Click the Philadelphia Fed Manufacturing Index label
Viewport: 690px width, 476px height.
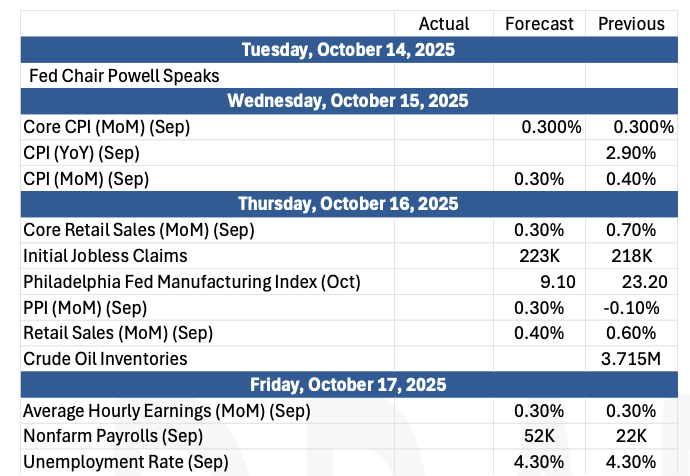pos(191,282)
